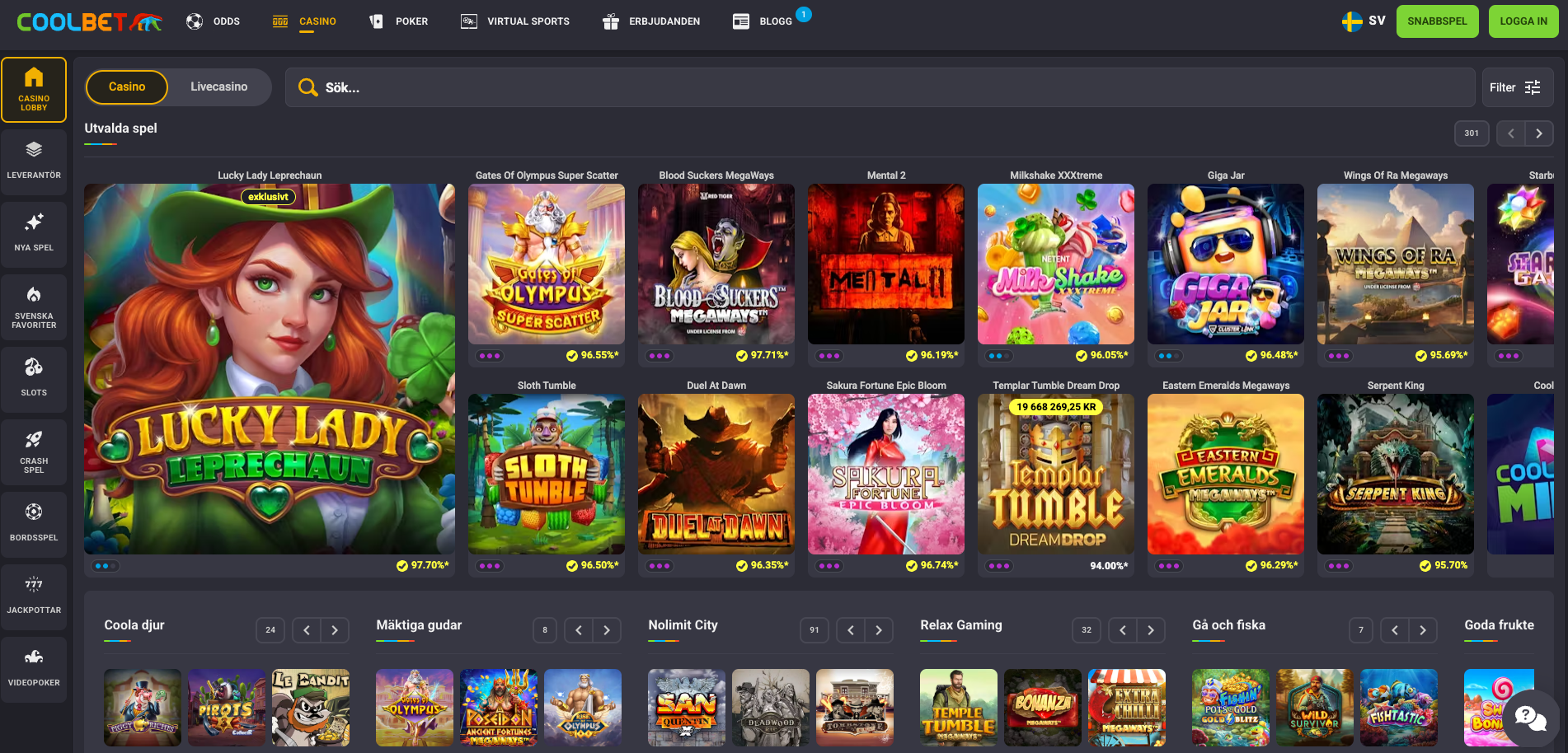Open Serpent King game
This screenshot has height=753, width=1568.
1396,474
